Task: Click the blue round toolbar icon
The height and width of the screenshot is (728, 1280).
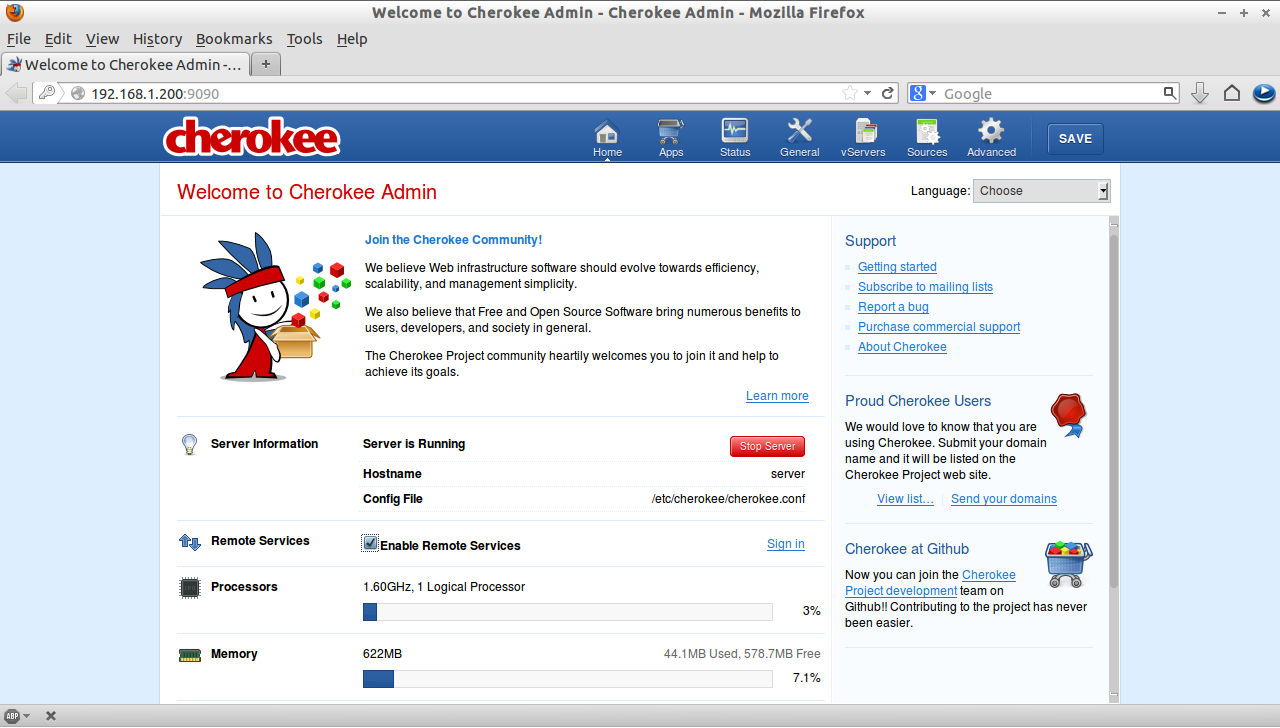Action: pyautogui.click(x=1264, y=93)
